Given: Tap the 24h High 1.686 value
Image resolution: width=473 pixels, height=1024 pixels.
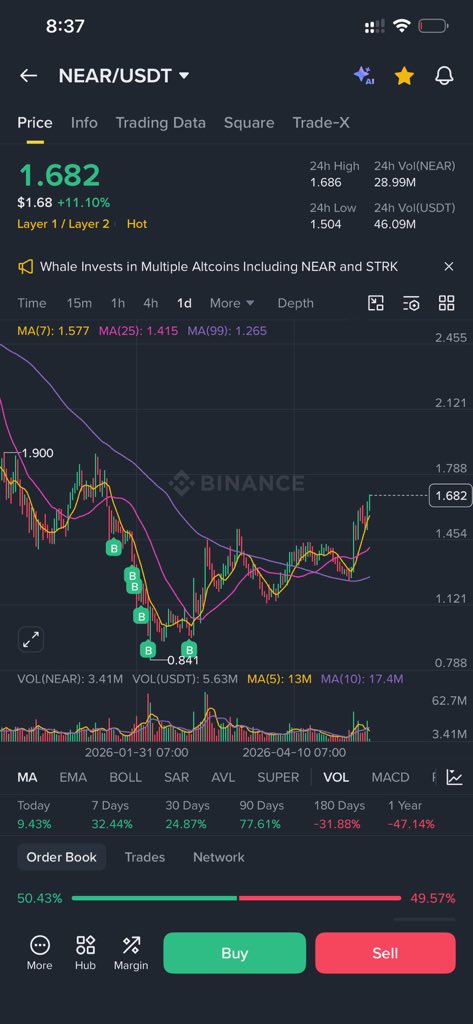Looking at the screenshot, I should [x=325, y=183].
